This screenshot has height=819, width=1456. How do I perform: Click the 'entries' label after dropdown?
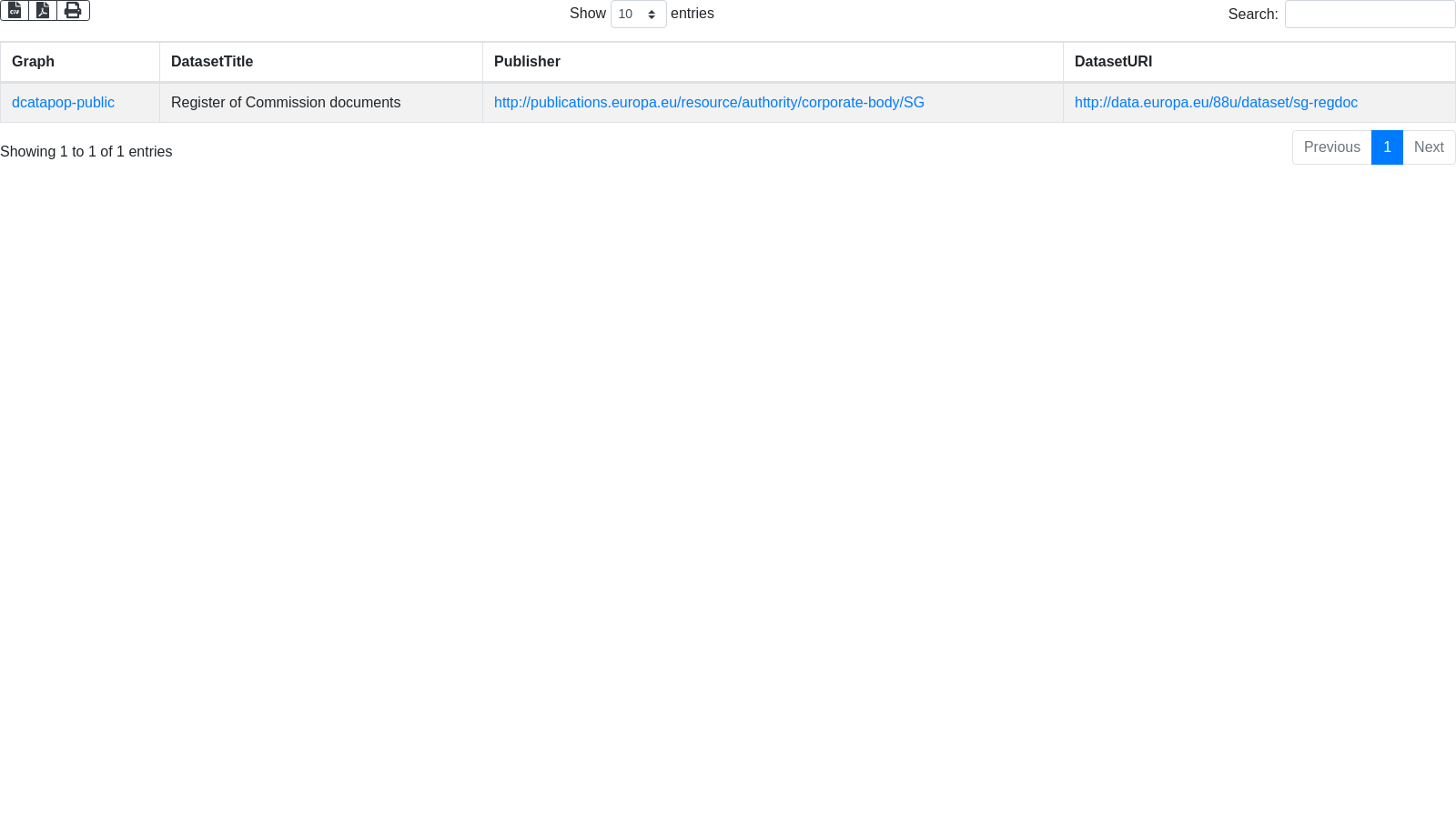(x=692, y=14)
